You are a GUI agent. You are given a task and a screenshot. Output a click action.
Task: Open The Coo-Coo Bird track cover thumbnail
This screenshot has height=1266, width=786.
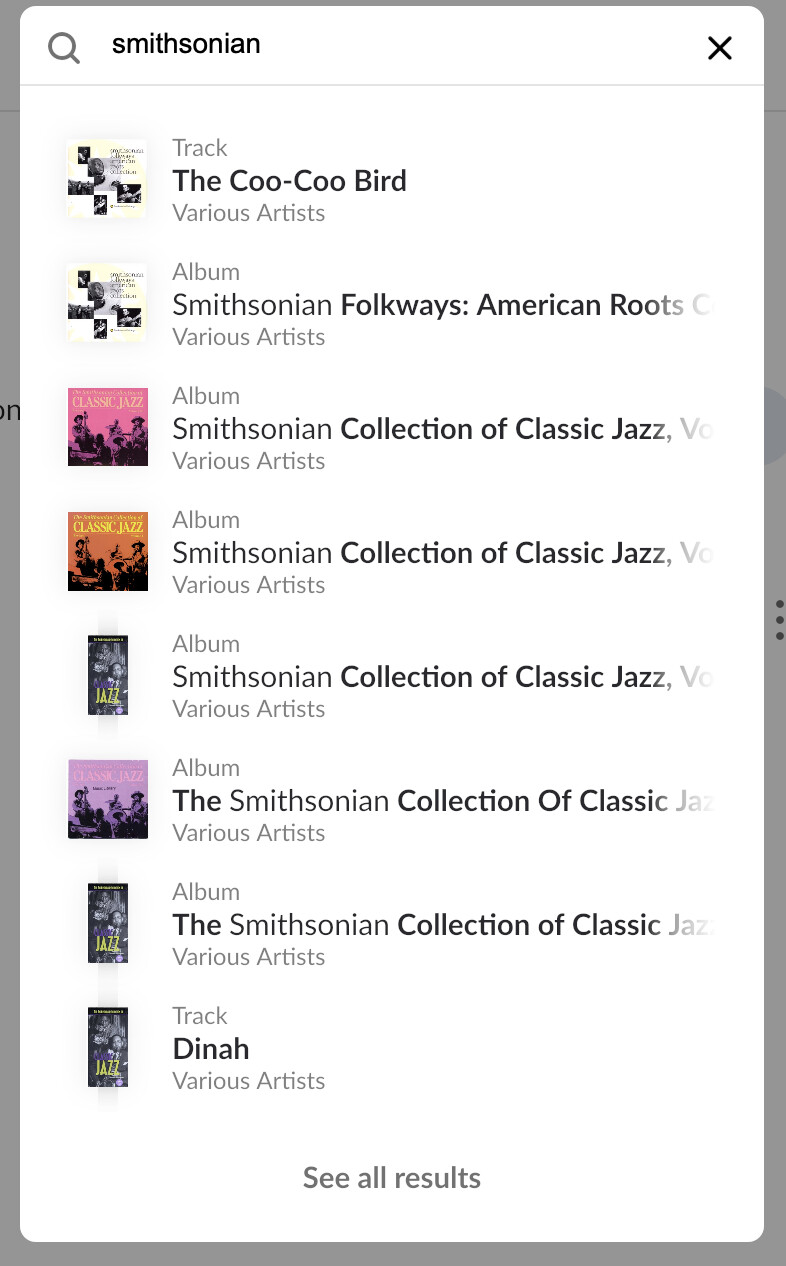tap(107, 180)
